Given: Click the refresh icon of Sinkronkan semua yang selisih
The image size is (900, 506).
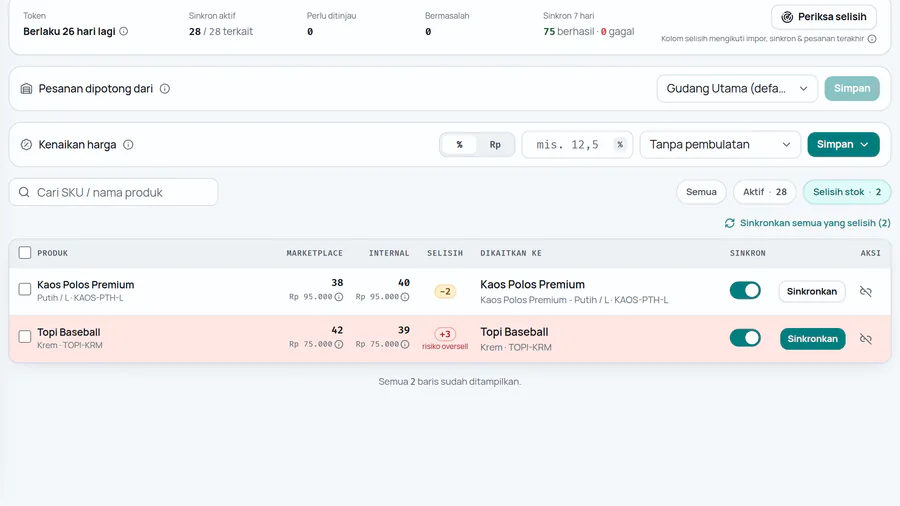Looking at the screenshot, I should (730, 223).
